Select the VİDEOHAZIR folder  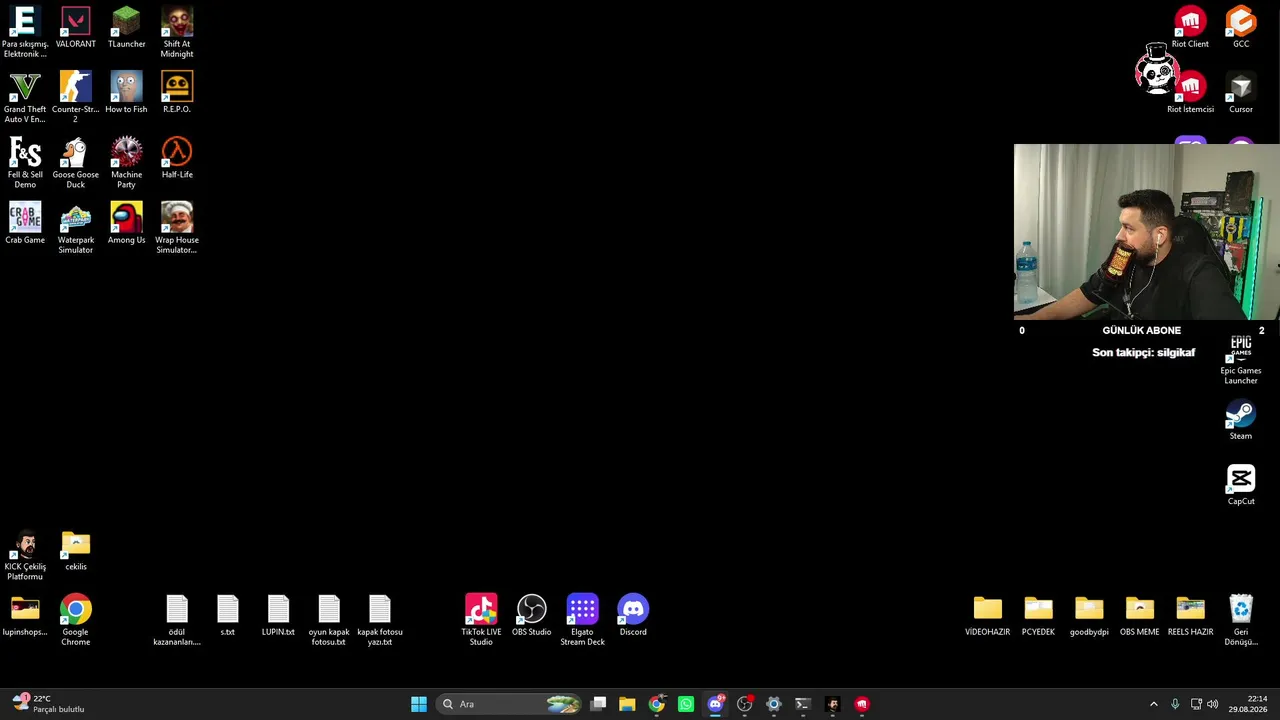pyautogui.click(x=988, y=616)
